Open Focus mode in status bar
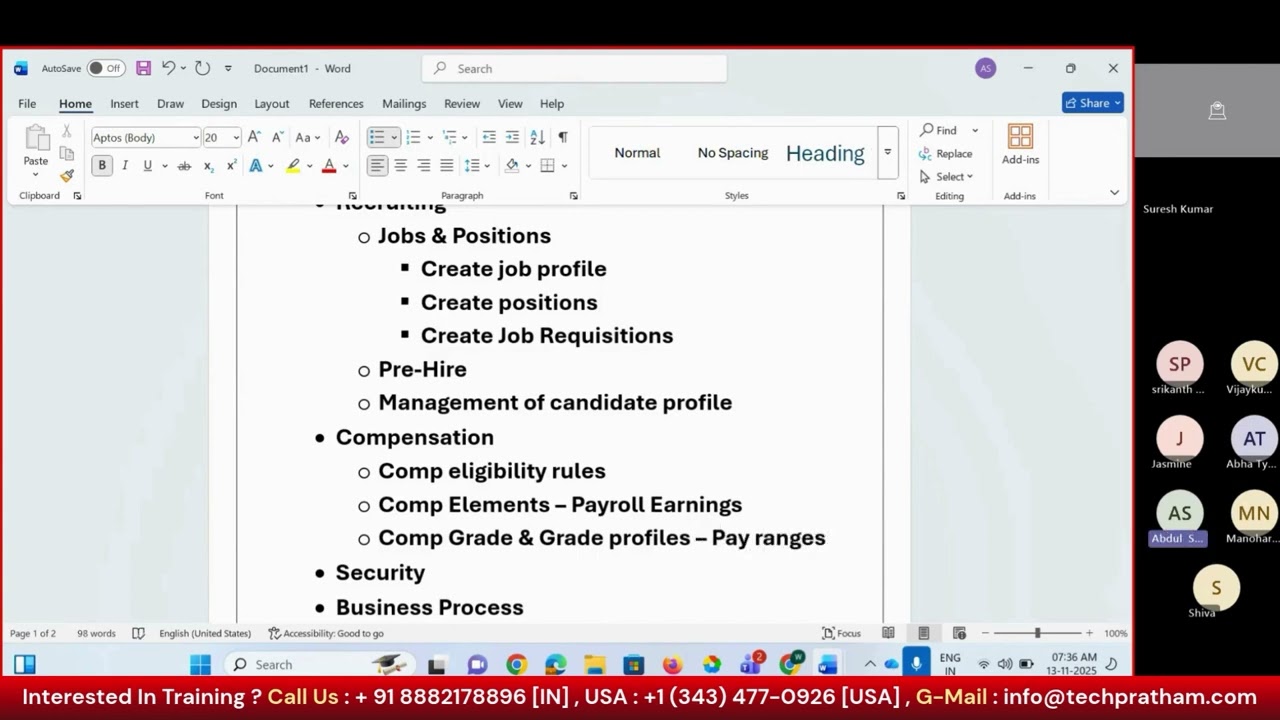The image size is (1280, 720). point(841,633)
